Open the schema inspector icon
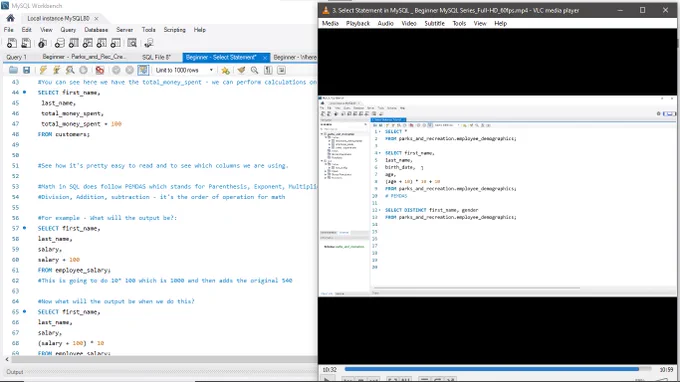This screenshot has width=680, height=382. (x=42, y=43)
